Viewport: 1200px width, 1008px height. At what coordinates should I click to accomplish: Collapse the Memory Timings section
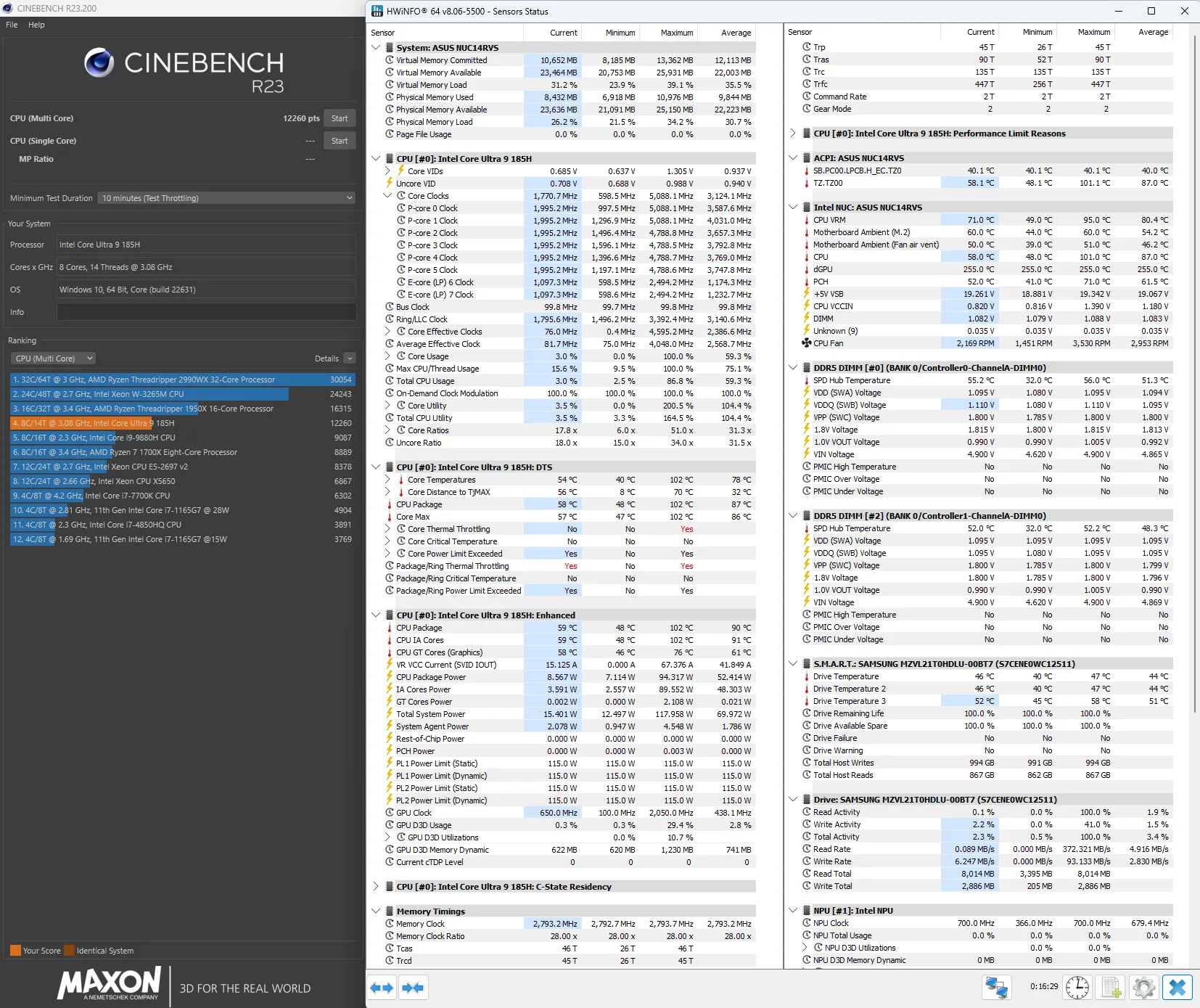tap(376, 911)
